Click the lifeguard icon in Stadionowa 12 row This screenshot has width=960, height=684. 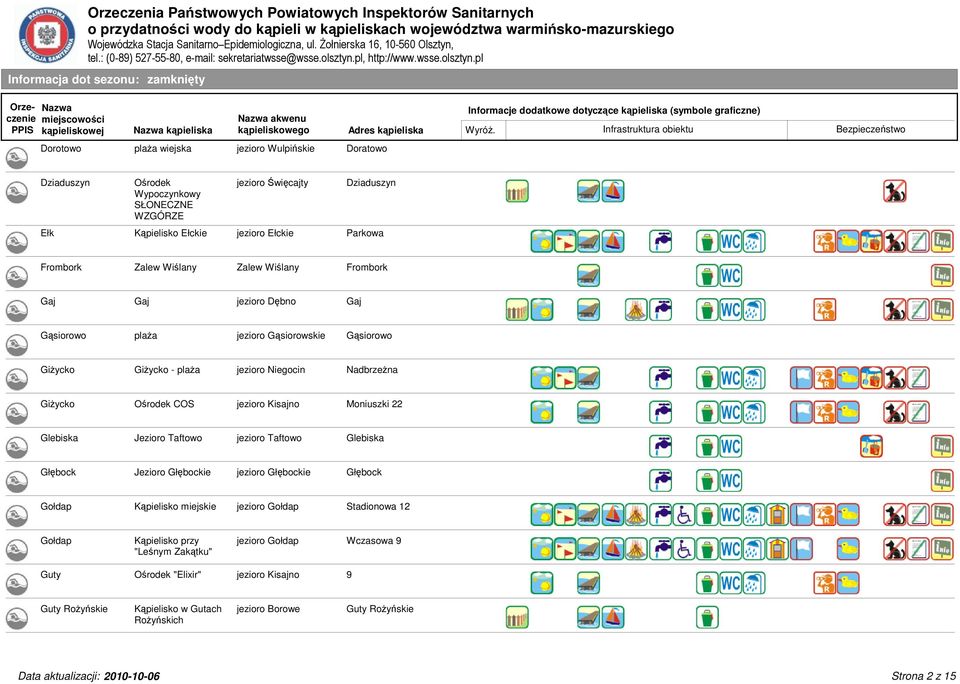click(x=825, y=515)
